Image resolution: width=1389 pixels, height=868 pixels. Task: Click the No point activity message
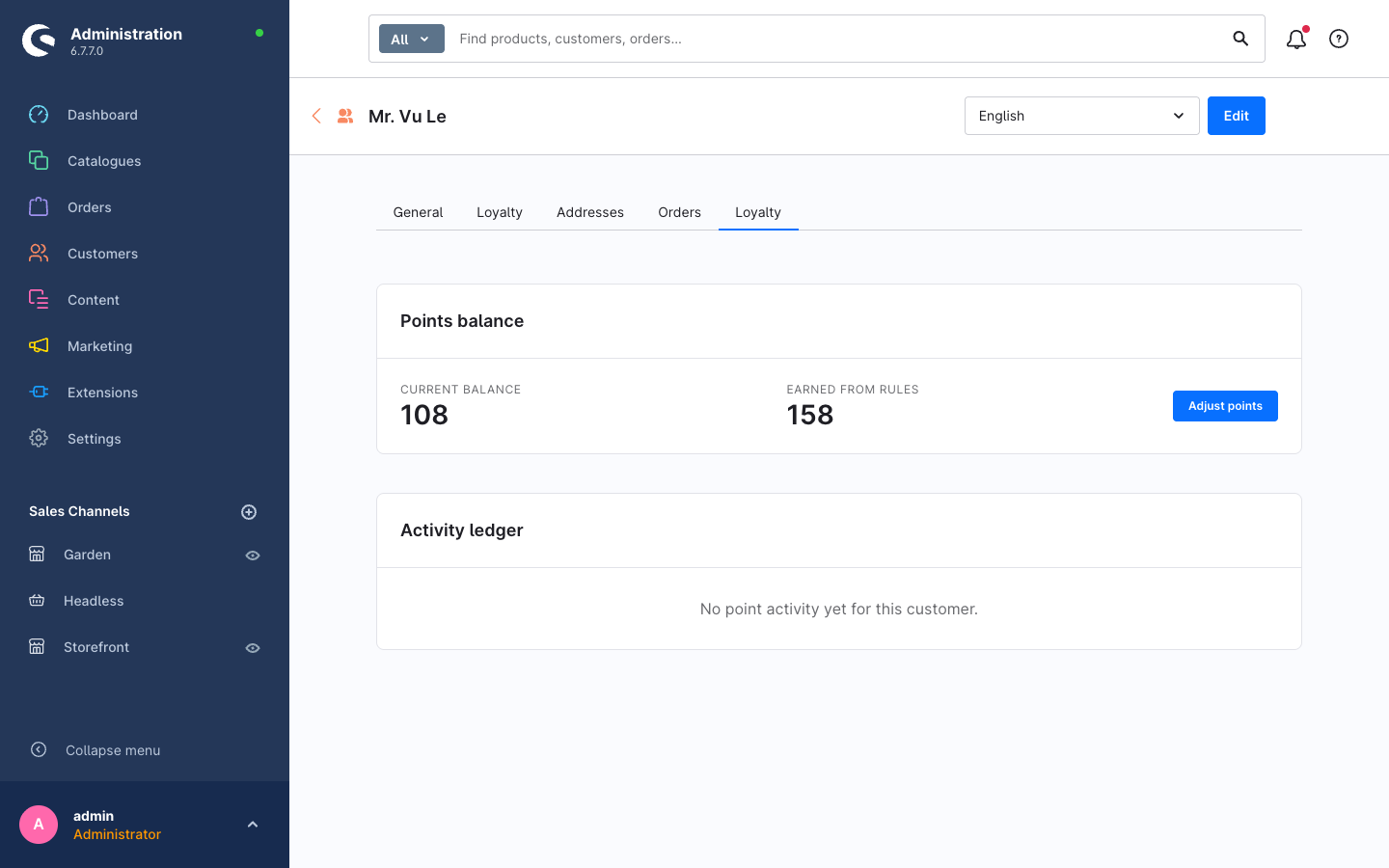pos(839,609)
